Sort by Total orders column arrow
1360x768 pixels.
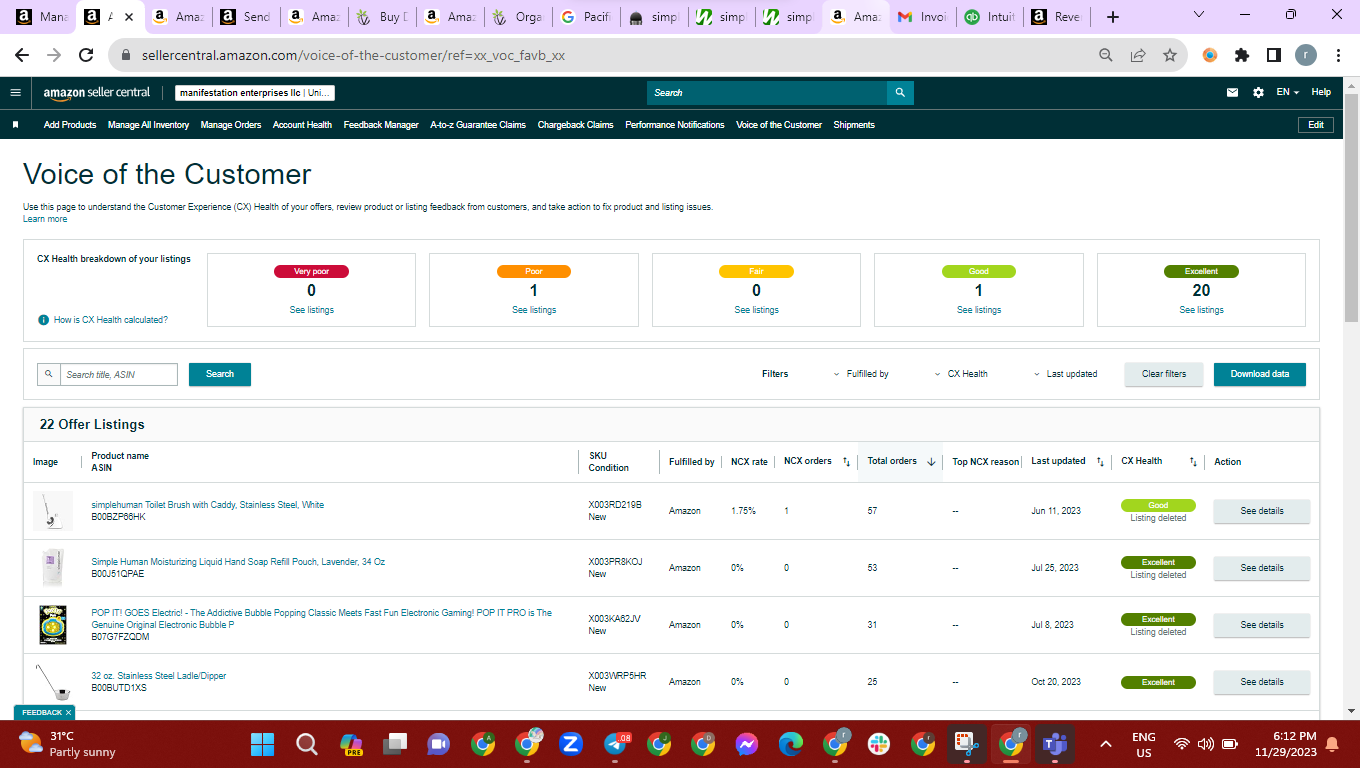(931, 462)
